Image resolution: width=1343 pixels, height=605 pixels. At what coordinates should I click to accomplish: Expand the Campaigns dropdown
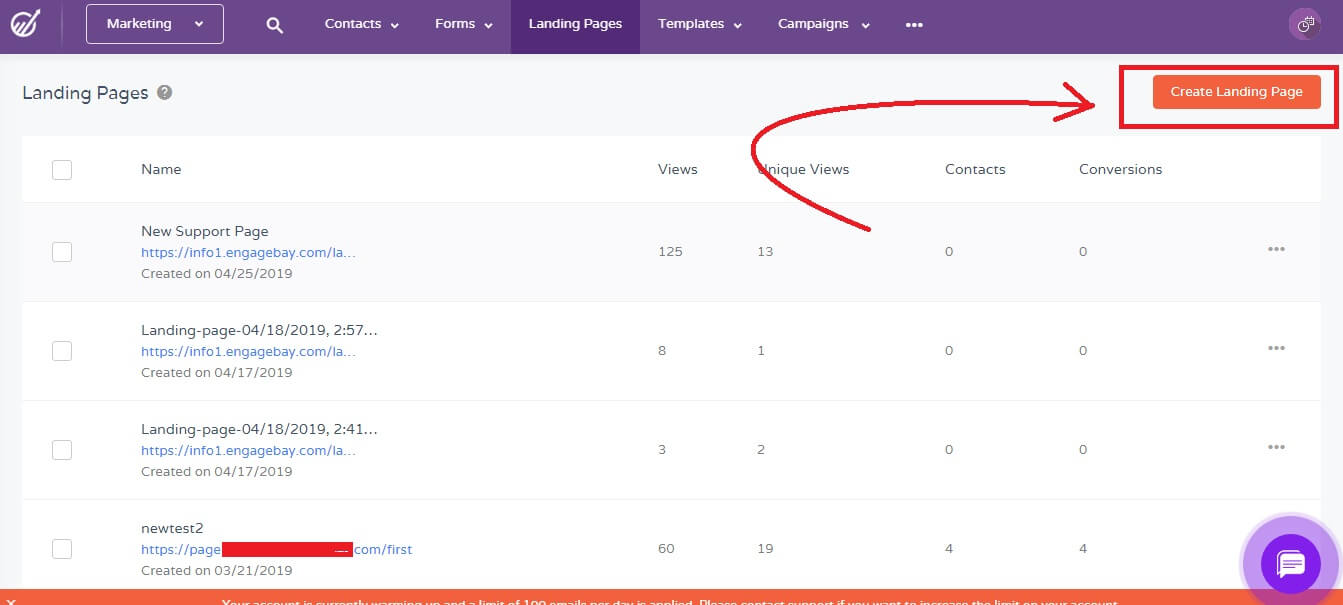click(822, 23)
